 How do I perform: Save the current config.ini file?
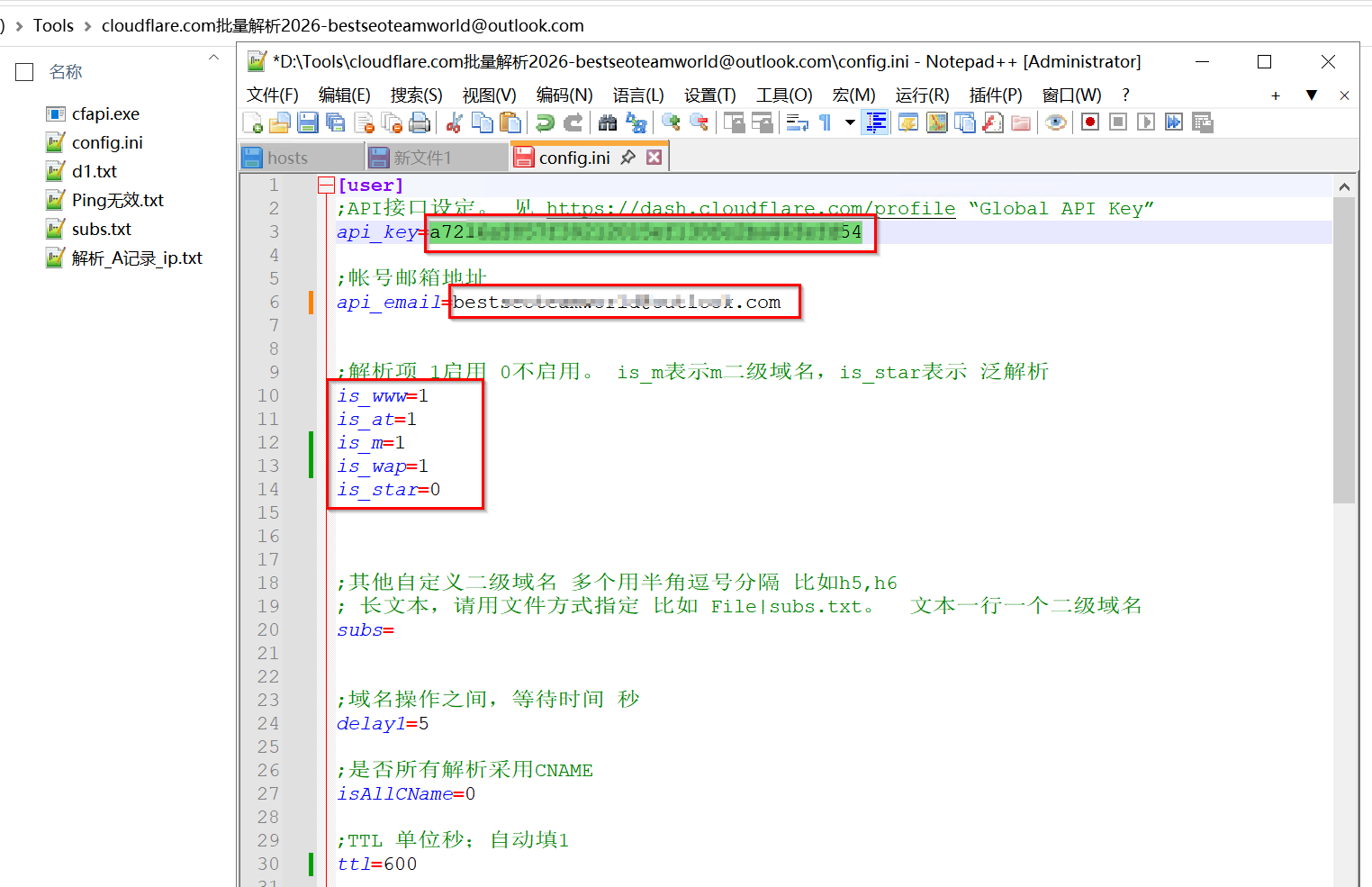(308, 122)
